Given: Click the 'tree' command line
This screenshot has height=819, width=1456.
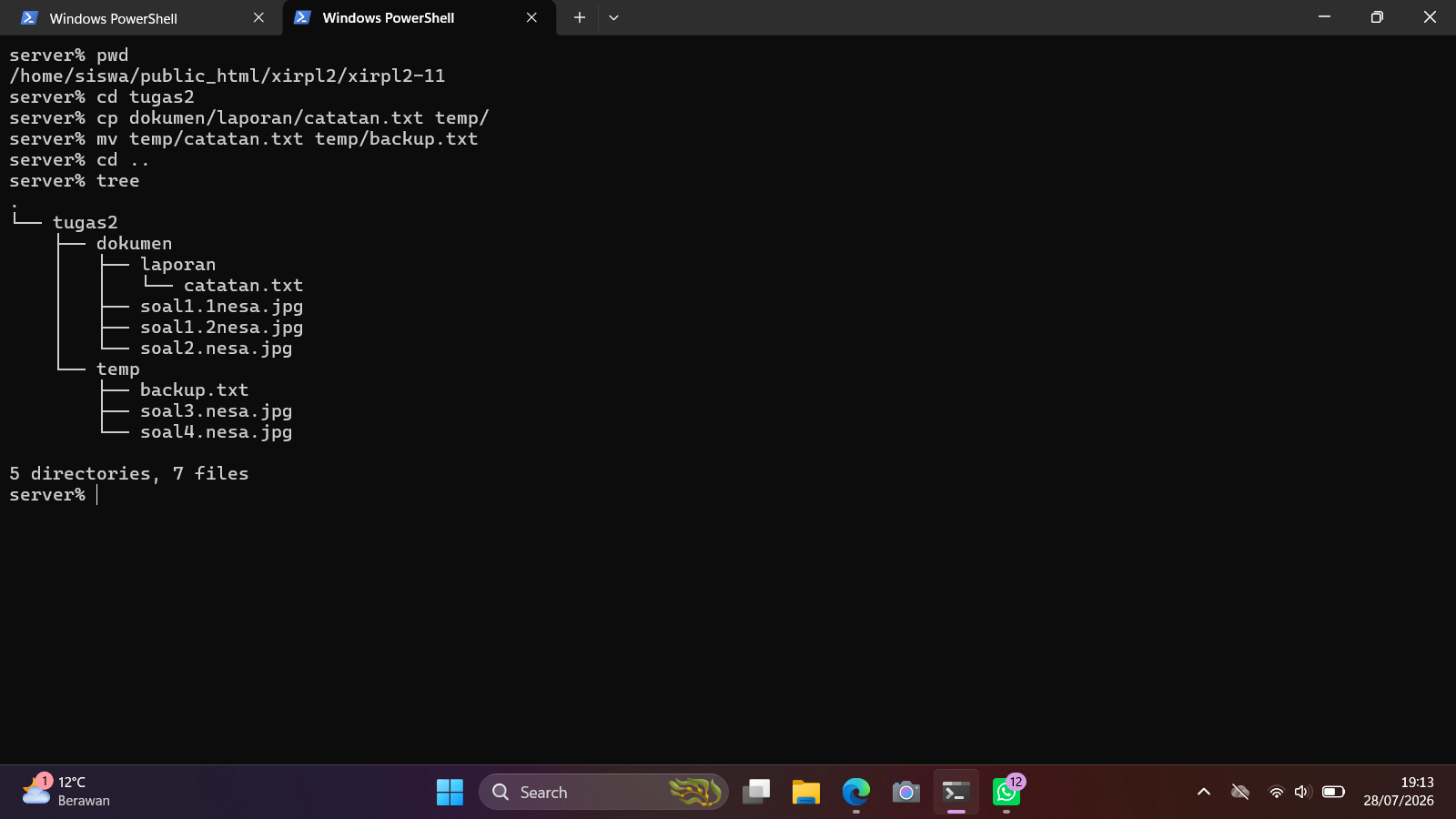Looking at the screenshot, I should (75, 181).
